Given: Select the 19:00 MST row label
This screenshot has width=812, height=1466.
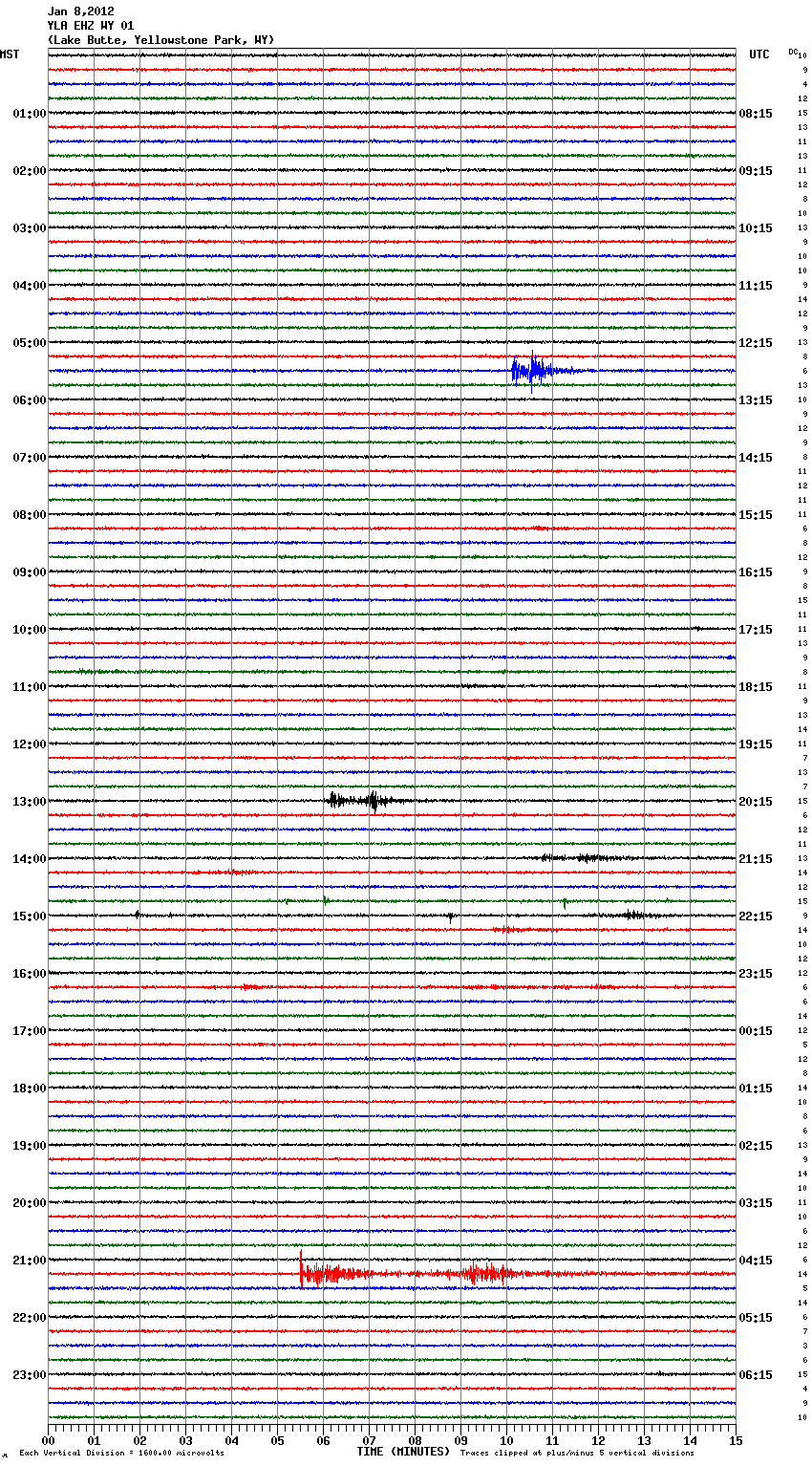Looking at the screenshot, I should tap(29, 1146).
